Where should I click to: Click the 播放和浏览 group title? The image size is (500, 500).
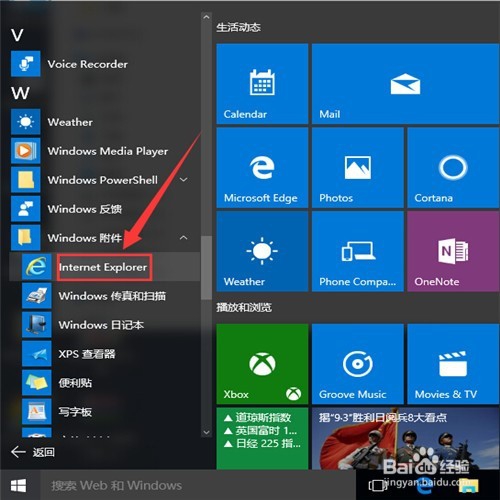click(244, 307)
